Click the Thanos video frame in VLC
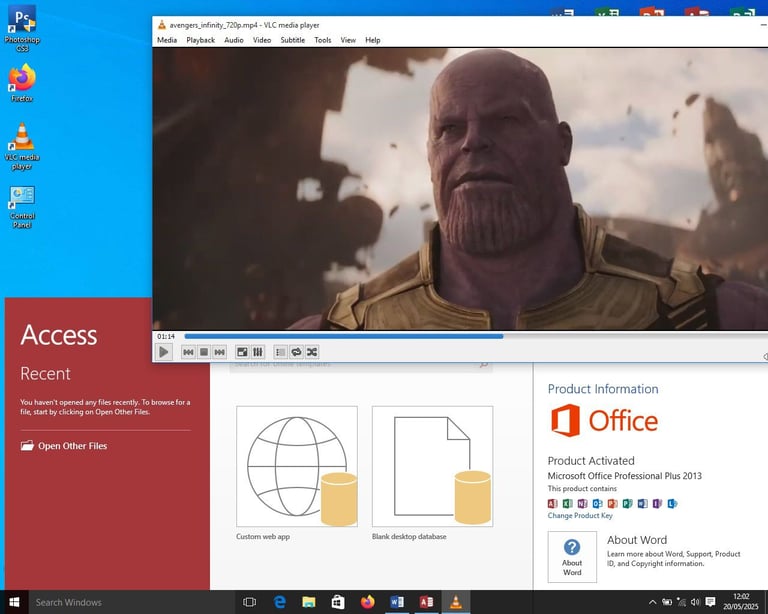Viewport: 768px width, 614px height. tap(460, 189)
